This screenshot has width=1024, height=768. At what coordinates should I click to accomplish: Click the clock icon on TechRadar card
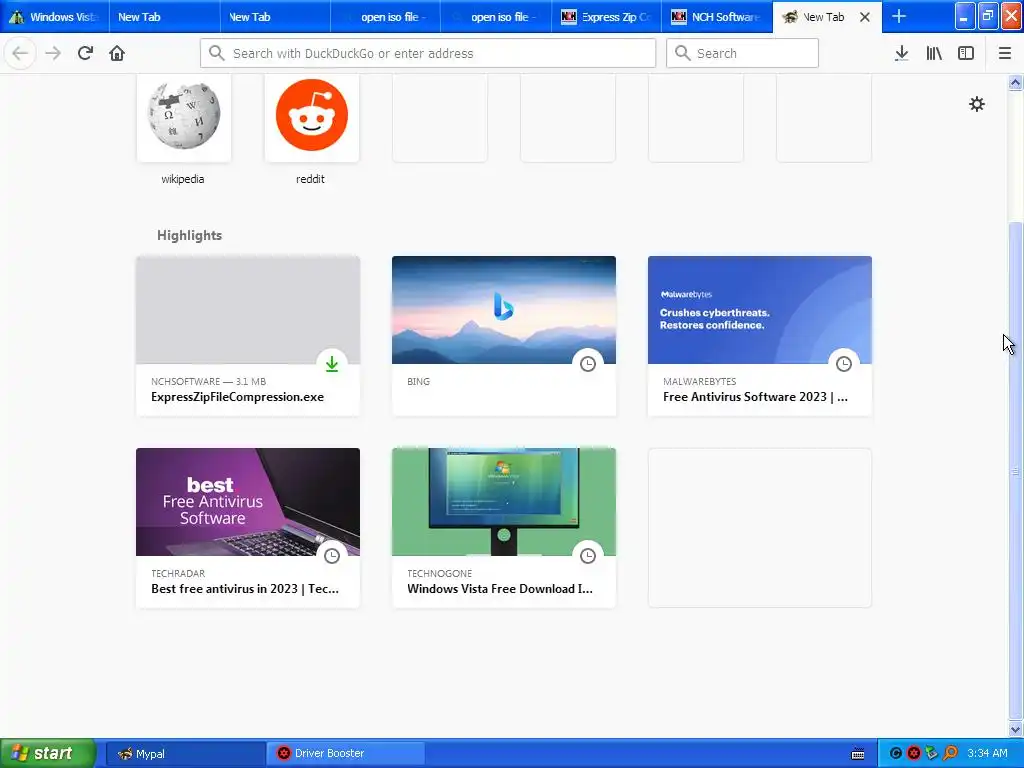click(x=332, y=556)
